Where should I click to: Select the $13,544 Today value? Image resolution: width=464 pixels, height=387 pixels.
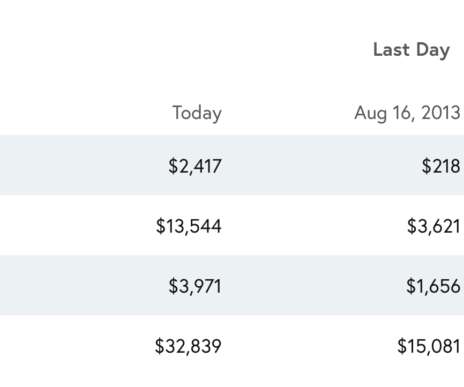tap(189, 226)
